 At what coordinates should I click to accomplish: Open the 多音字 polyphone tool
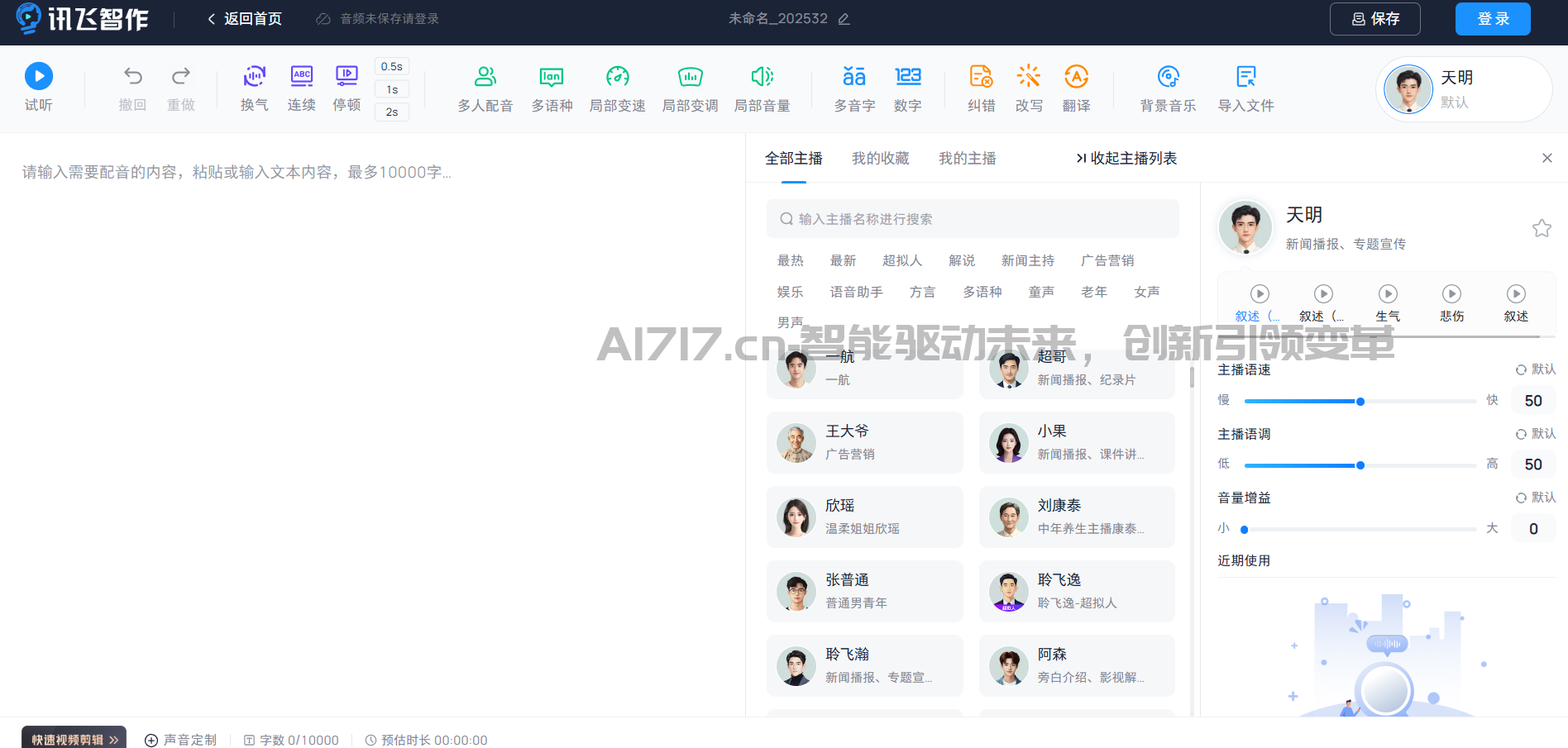854,88
